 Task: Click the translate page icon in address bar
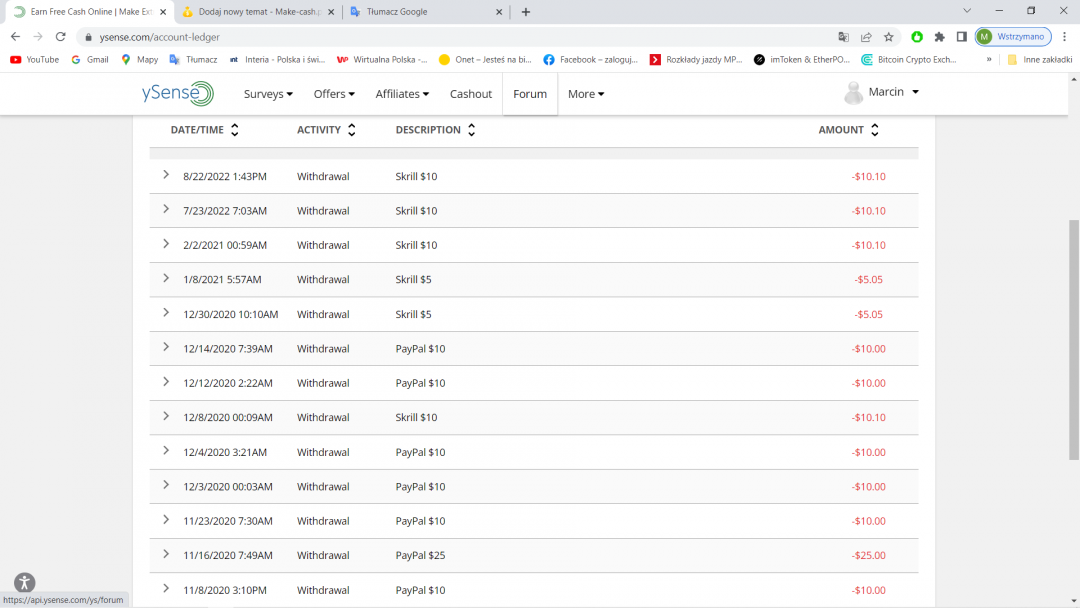(843, 37)
